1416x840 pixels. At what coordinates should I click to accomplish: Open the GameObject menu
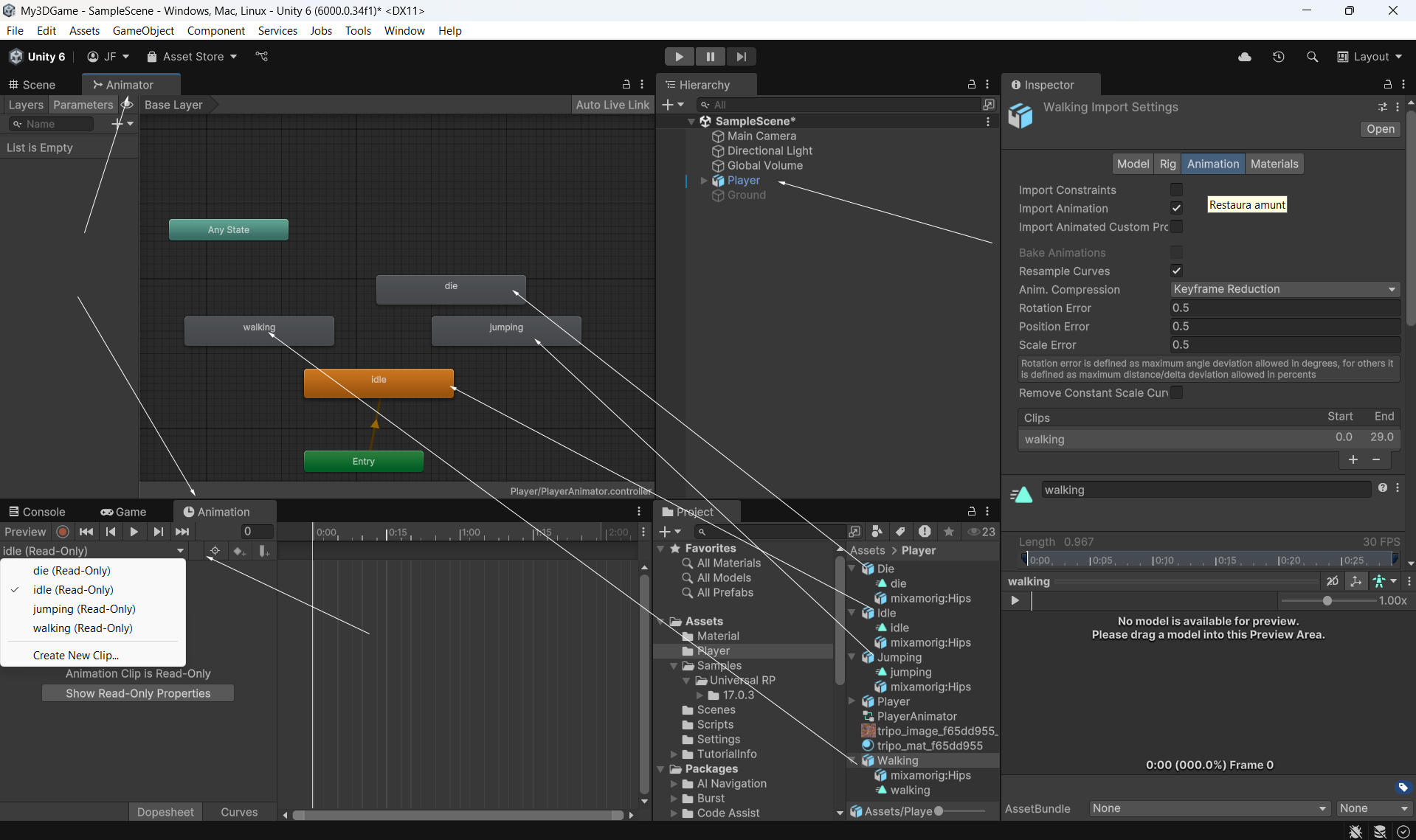(x=143, y=30)
